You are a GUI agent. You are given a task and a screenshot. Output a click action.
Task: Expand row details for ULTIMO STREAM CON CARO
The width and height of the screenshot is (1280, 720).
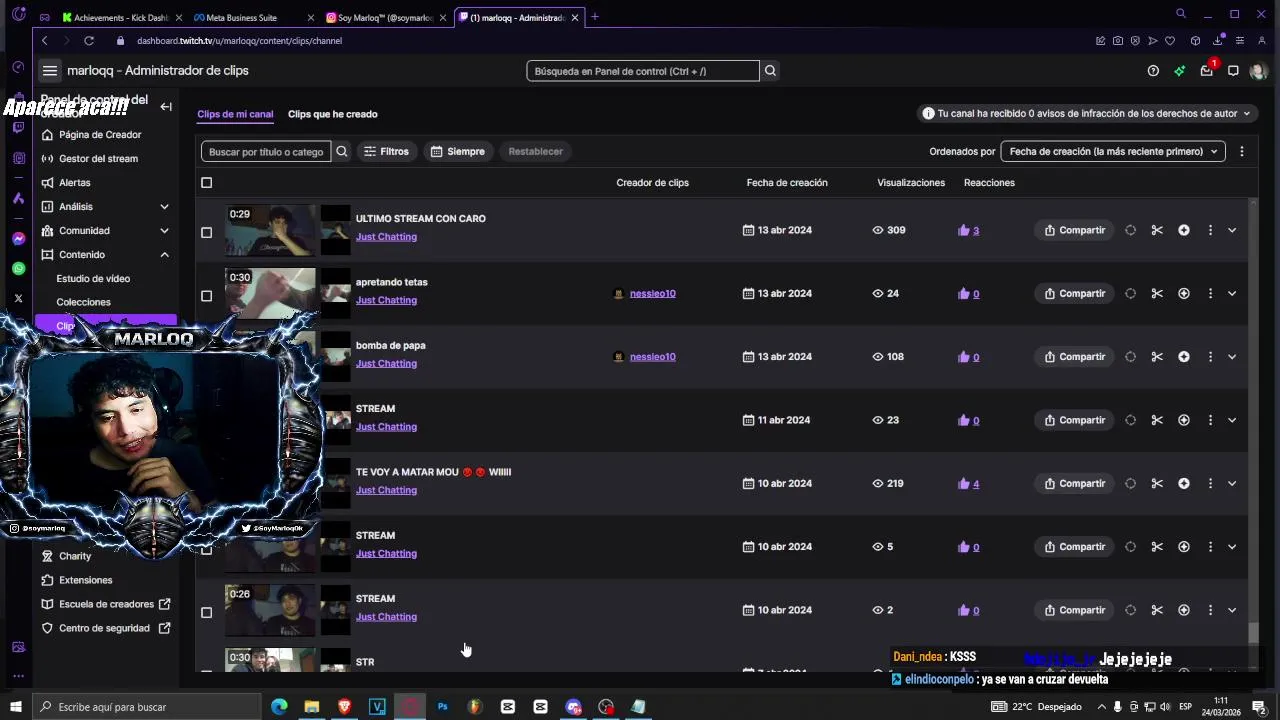pos(1232,230)
